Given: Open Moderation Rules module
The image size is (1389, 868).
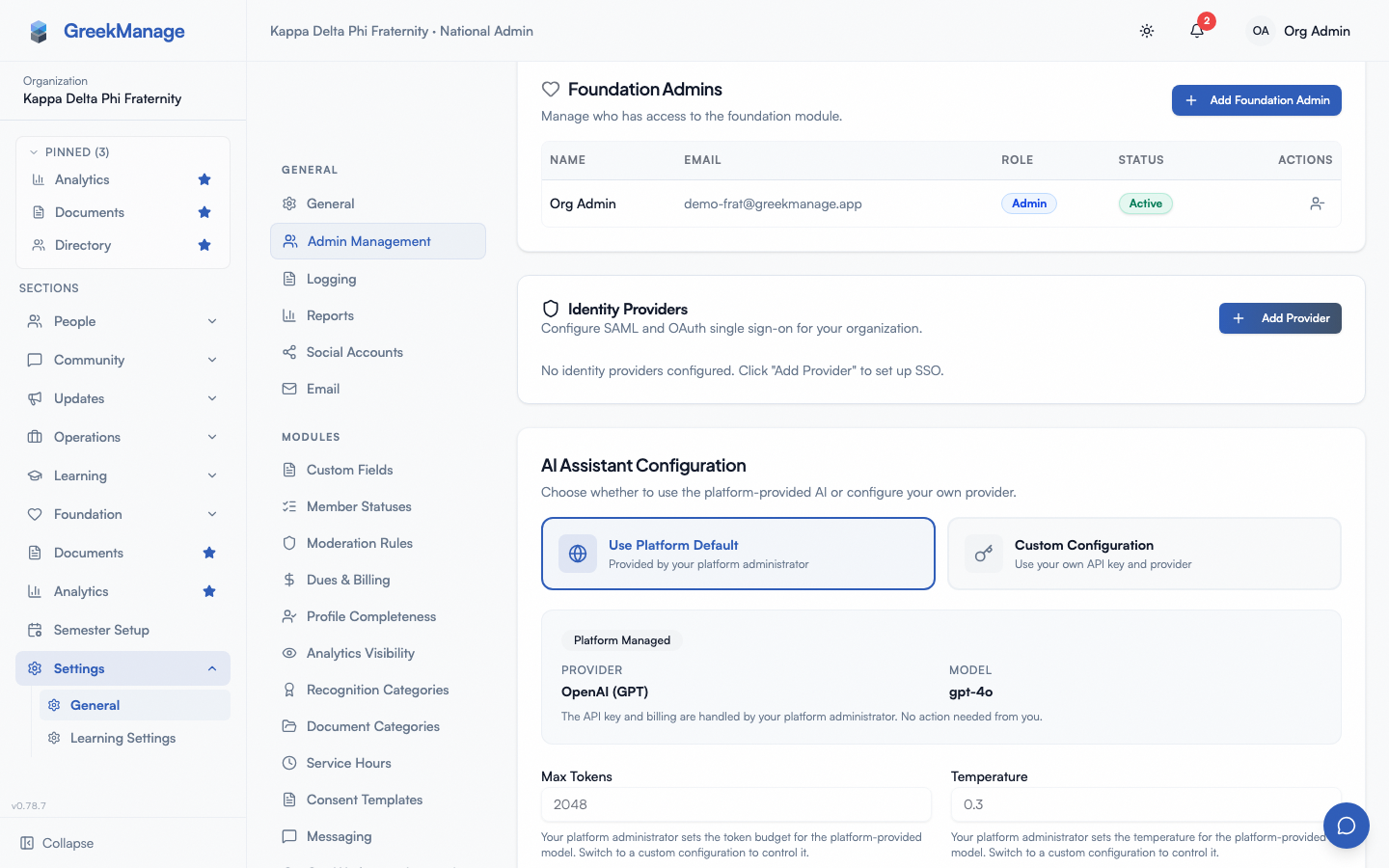Looking at the screenshot, I should pos(378,543).
